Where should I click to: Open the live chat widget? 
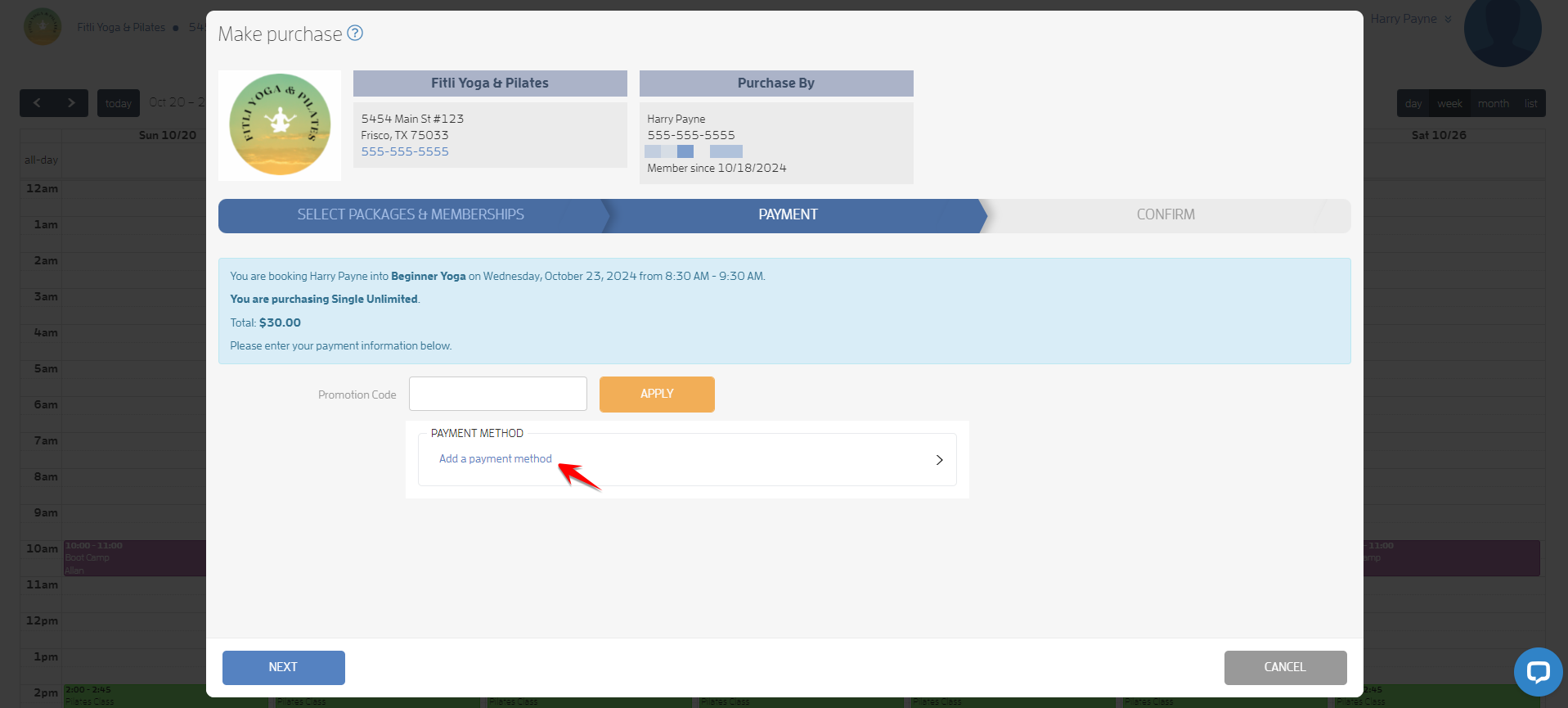coord(1538,672)
